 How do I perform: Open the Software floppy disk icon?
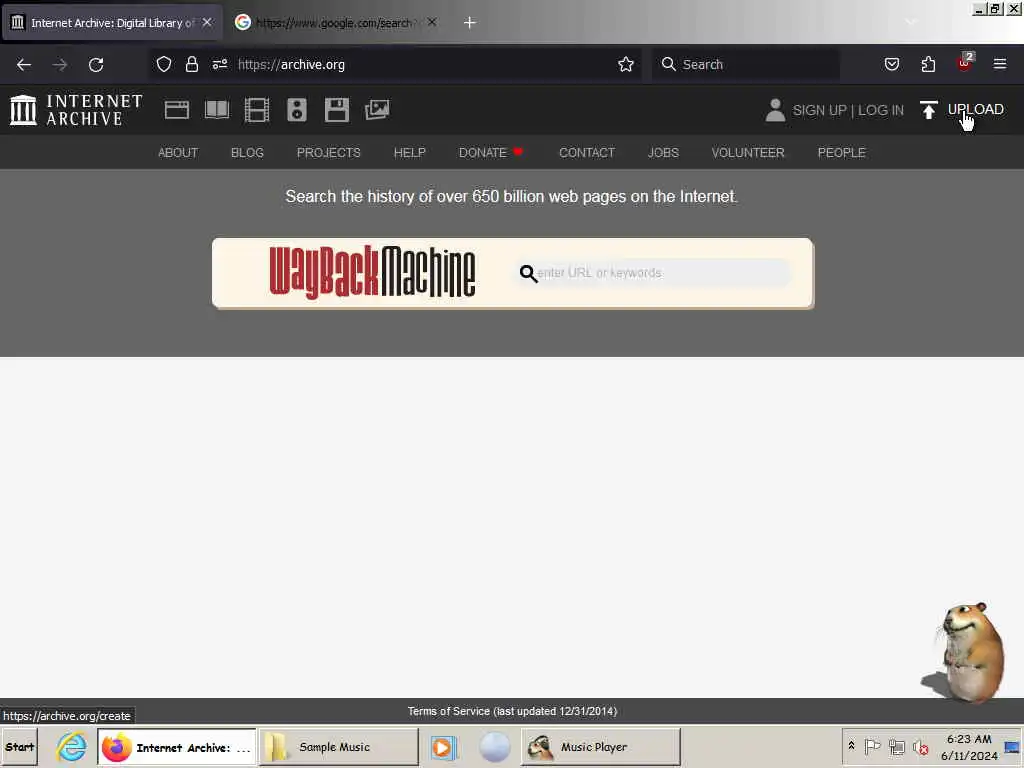point(337,110)
